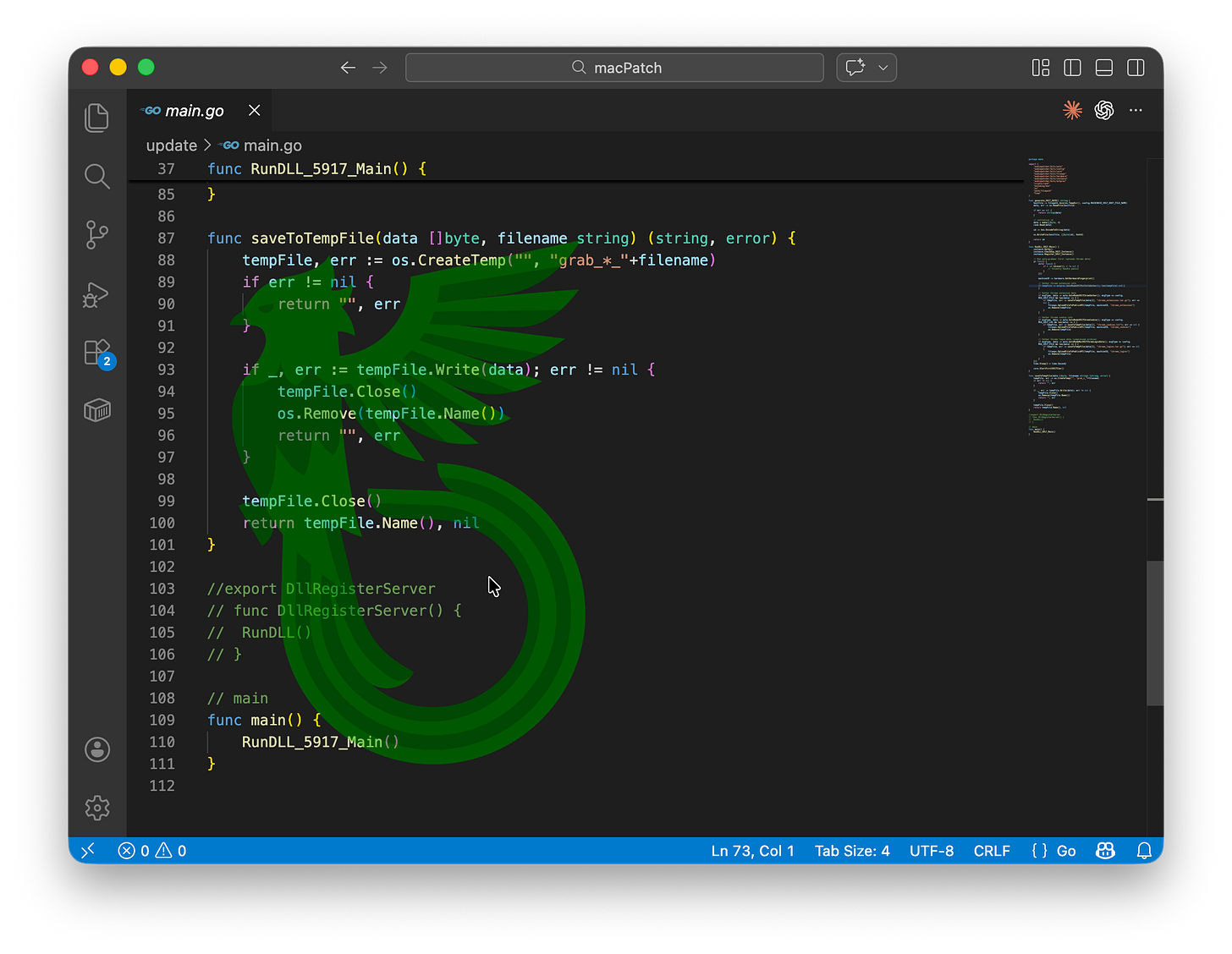This screenshot has height=954, width=1232.
Task: Open the ChatGPT icon in editor toolbar
Action: pyautogui.click(x=1103, y=110)
